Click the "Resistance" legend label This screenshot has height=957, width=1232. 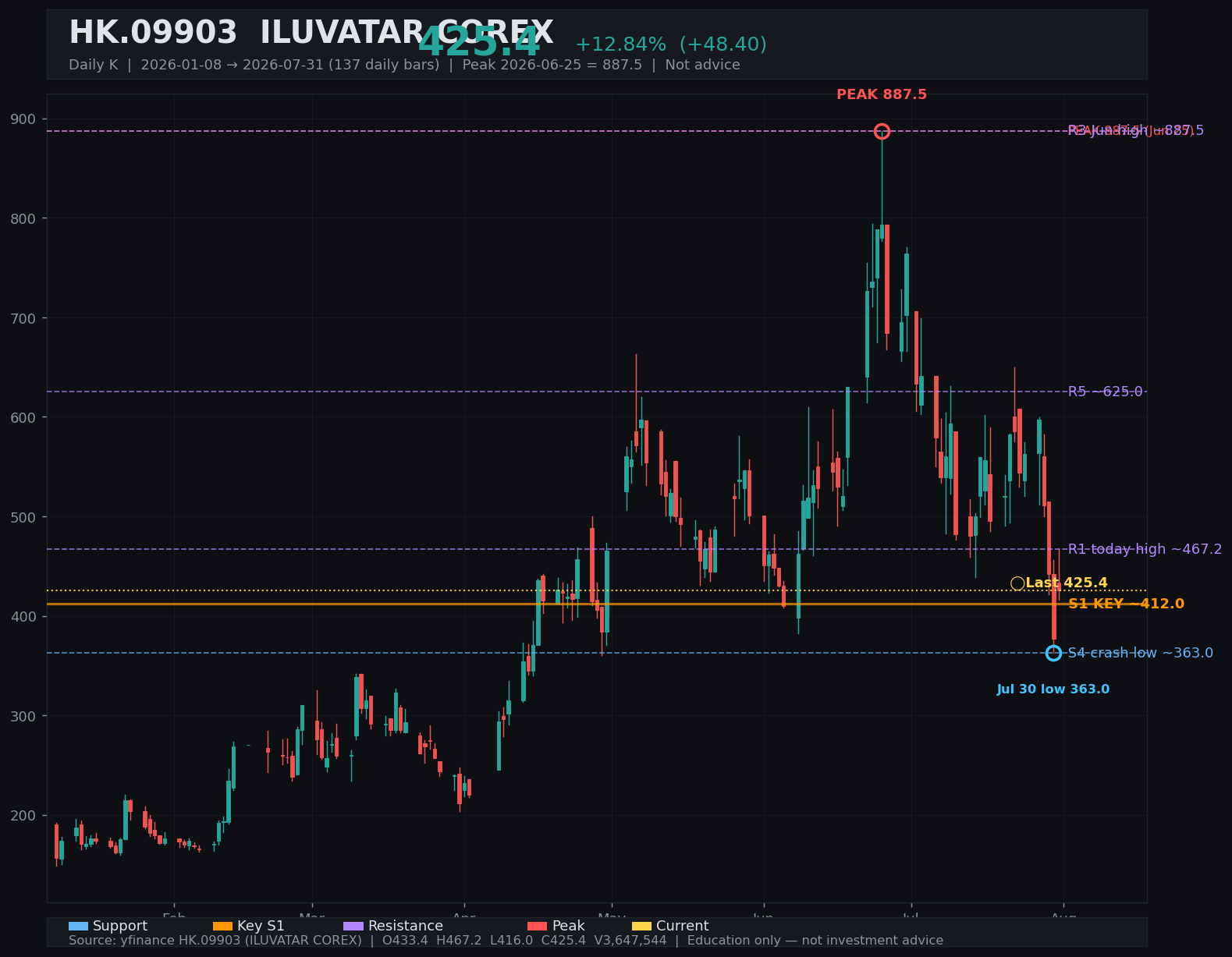pos(406,926)
